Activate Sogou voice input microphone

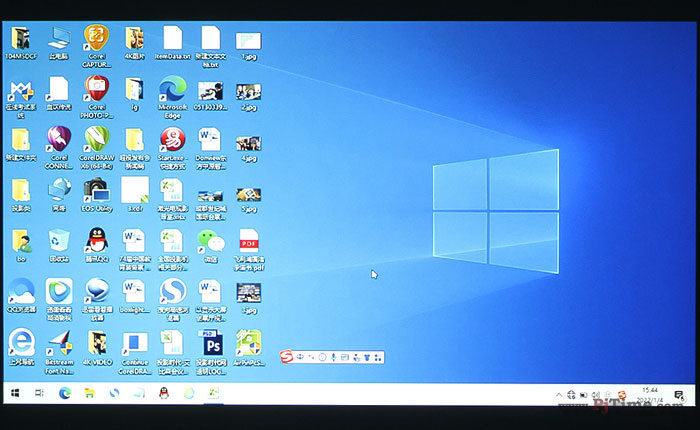click(x=333, y=357)
